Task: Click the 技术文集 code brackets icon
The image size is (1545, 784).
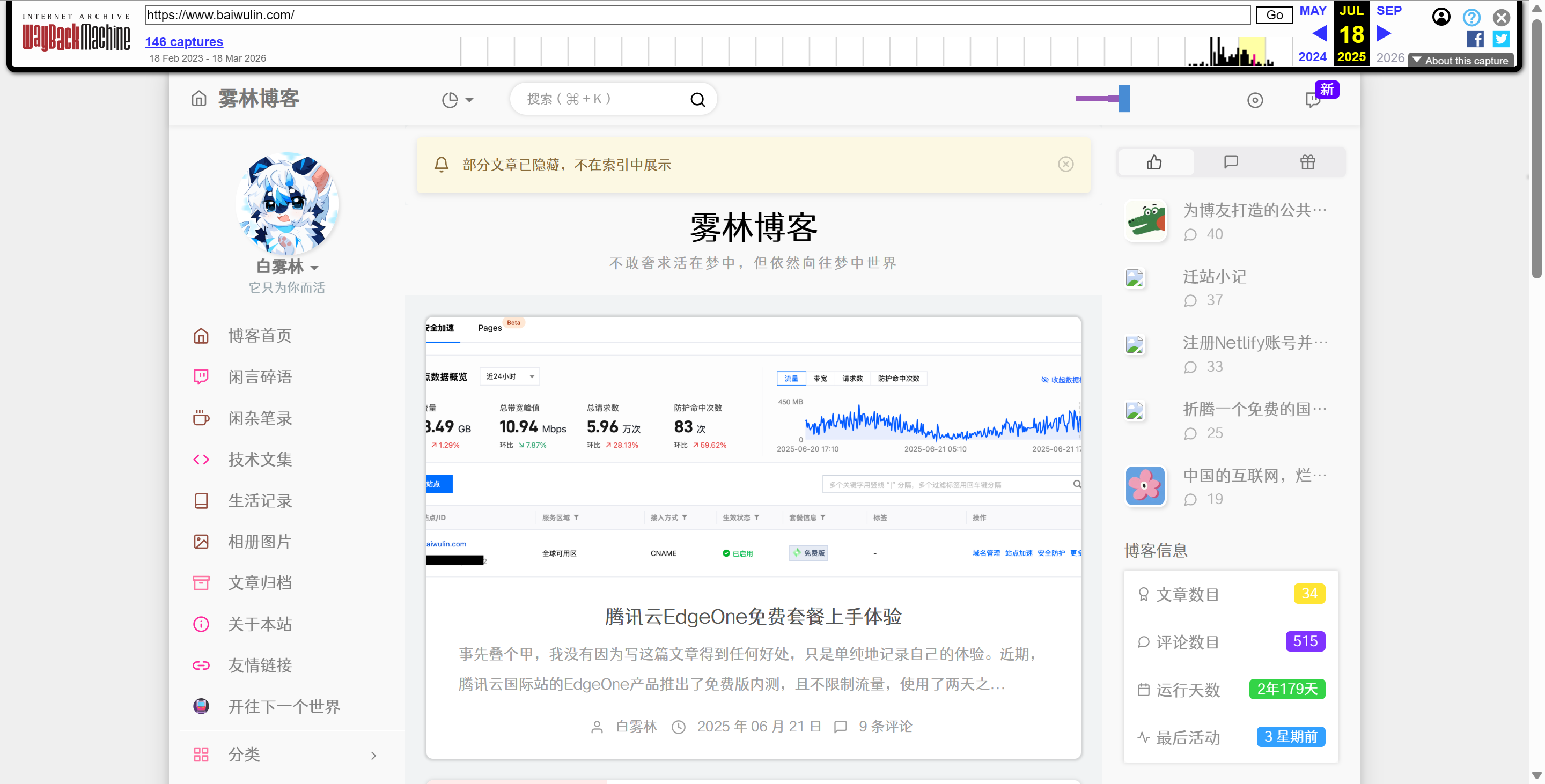Action: [x=201, y=460]
